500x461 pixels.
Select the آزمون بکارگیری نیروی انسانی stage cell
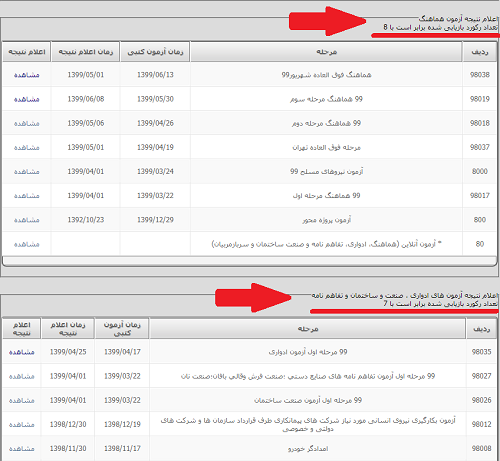308,424
